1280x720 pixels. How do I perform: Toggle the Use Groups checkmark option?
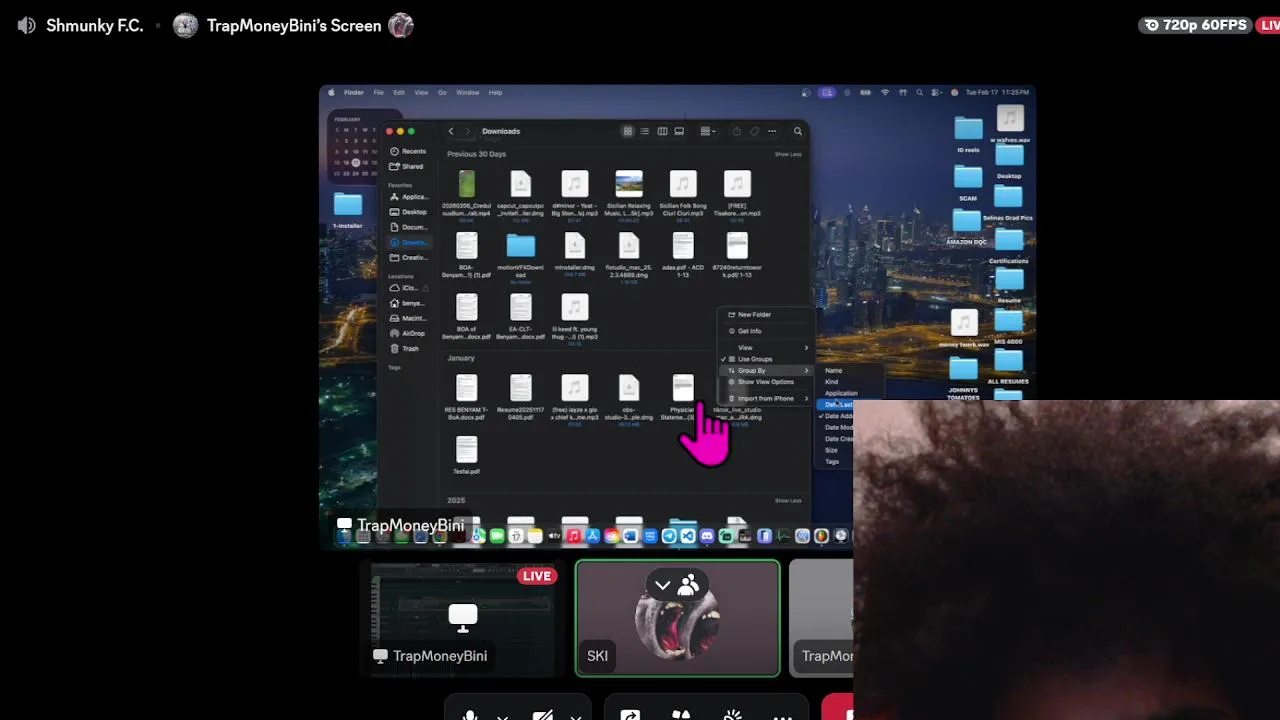point(766,359)
